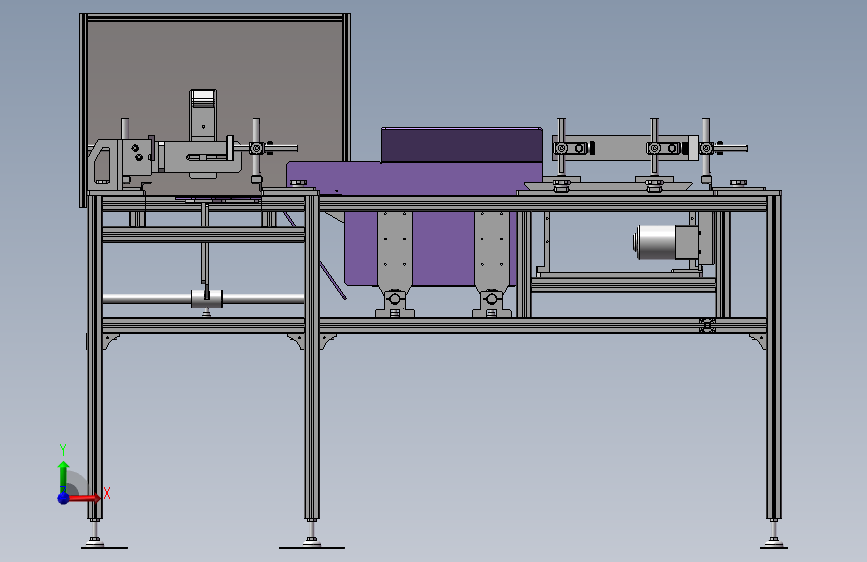This screenshot has width=867, height=562.
Task: Select the silver motor cylinder on right side
Action: click(655, 242)
